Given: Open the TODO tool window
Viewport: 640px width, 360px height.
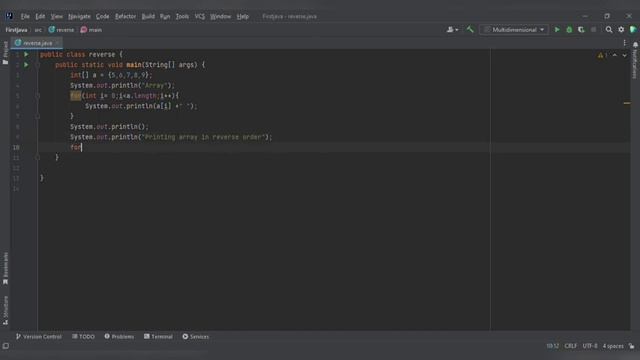Looking at the screenshot, I should [x=83, y=337].
